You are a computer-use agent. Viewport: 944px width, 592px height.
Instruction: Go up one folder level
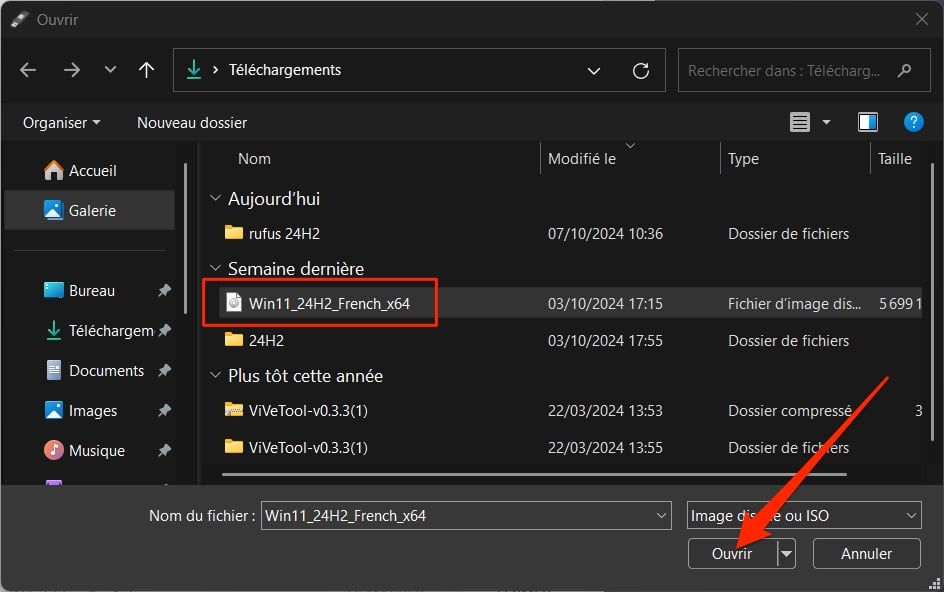pos(146,70)
